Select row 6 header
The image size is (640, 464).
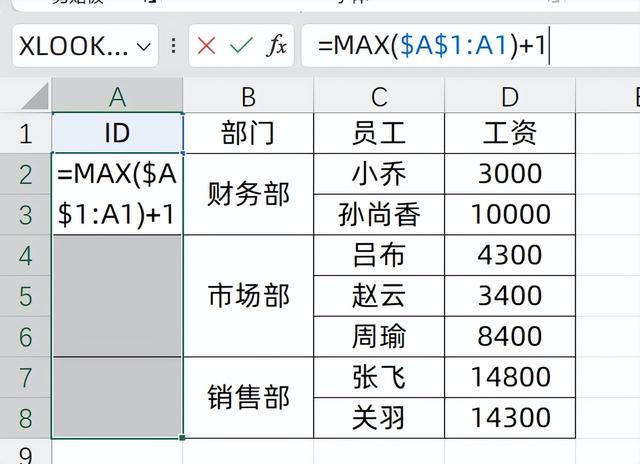pyautogui.click(x=25, y=337)
